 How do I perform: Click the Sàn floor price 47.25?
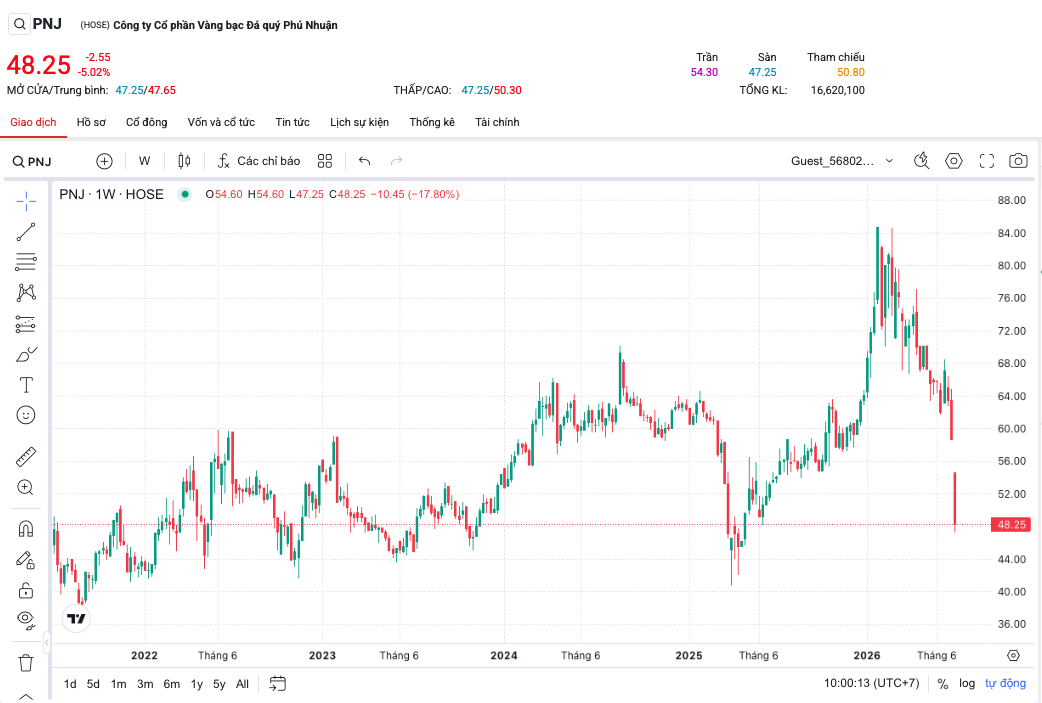tap(762, 72)
